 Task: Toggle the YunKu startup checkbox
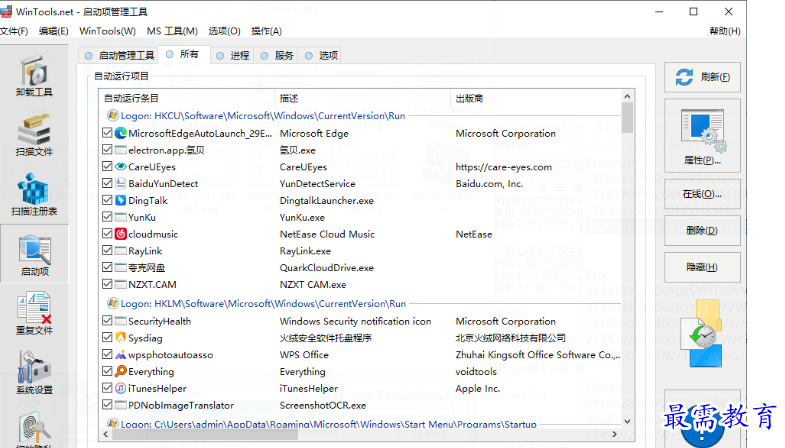107,217
